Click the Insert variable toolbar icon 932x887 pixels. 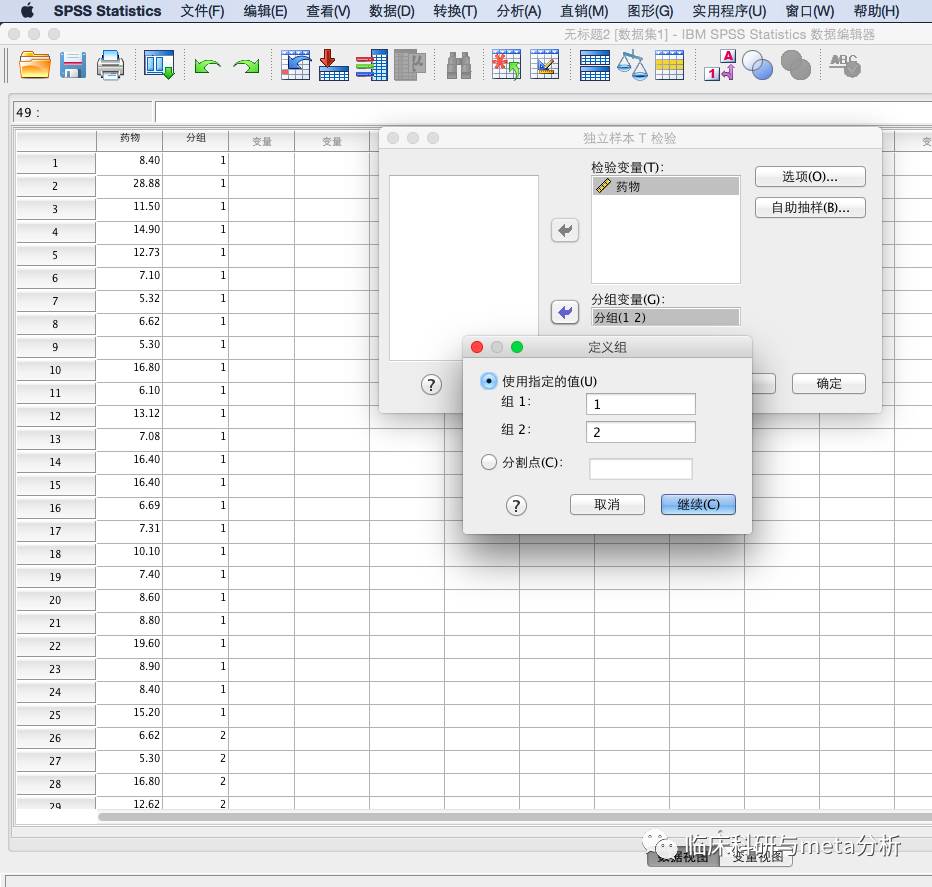click(544, 65)
